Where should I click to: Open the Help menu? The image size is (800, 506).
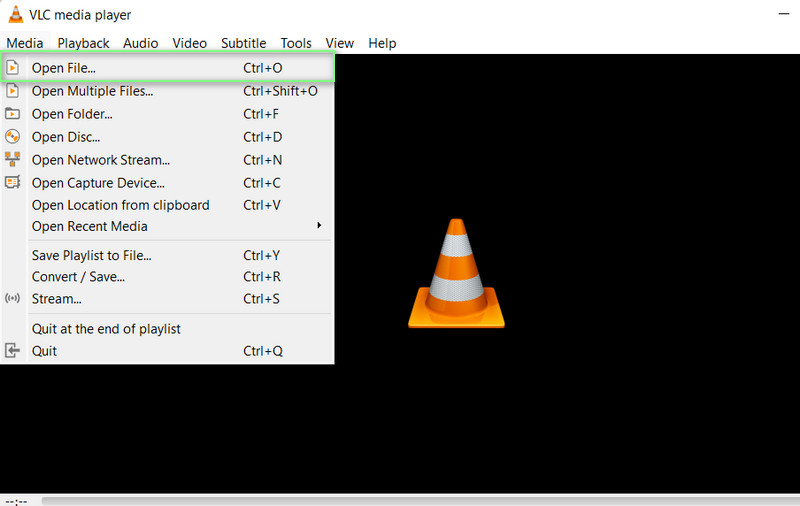pyautogui.click(x=382, y=43)
